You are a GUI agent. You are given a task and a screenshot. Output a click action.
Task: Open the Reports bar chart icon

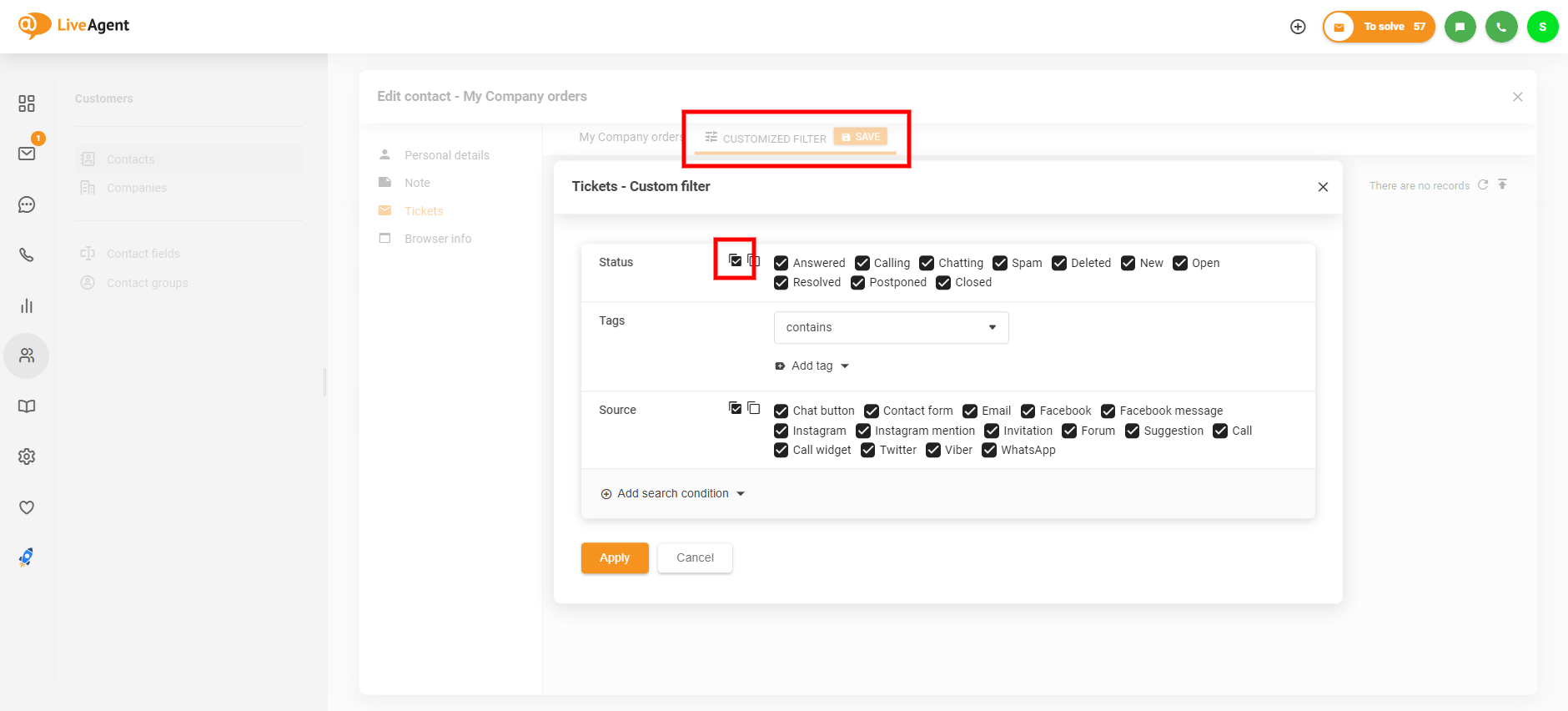27,306
